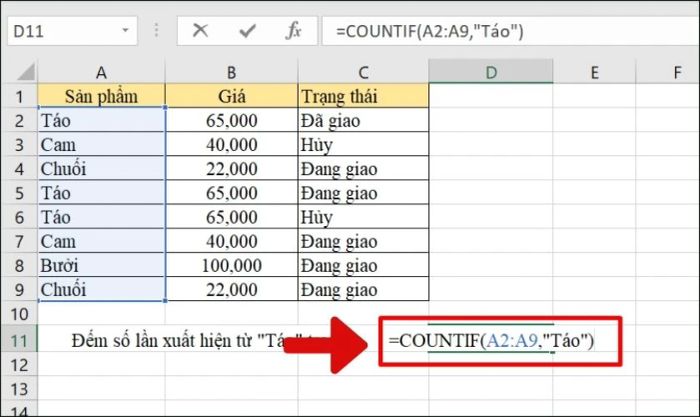Select cell C3 'Hủy'
700x417 pixels.
[x=363, y=144]
